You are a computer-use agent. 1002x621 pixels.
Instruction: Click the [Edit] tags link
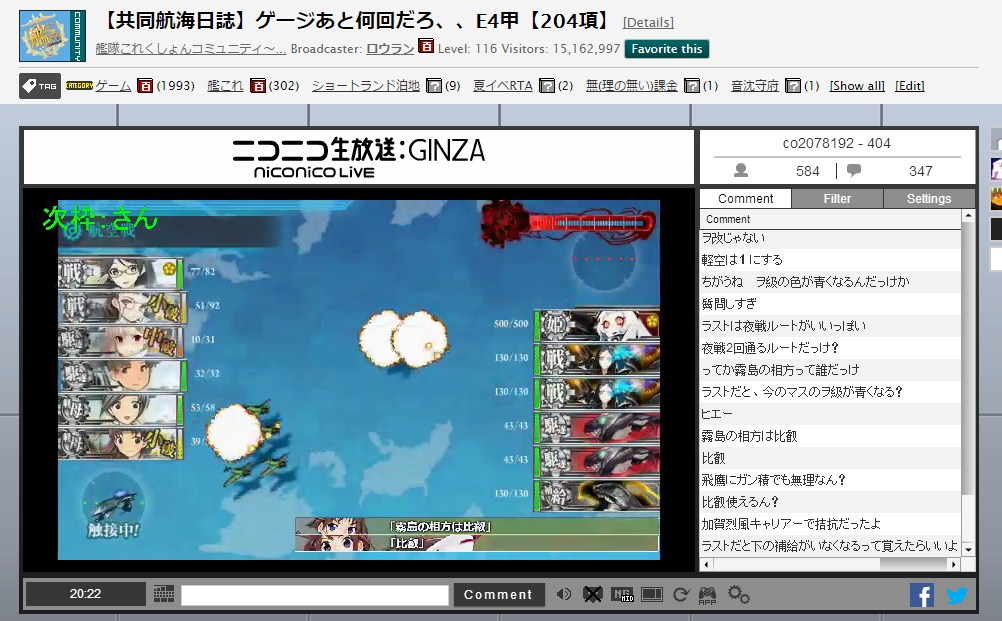(910, 86)
